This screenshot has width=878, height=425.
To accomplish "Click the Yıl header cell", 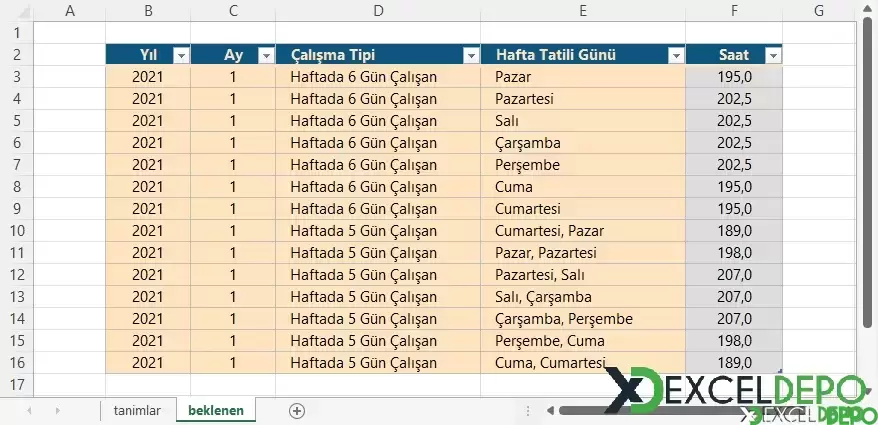I will (148, 55).
